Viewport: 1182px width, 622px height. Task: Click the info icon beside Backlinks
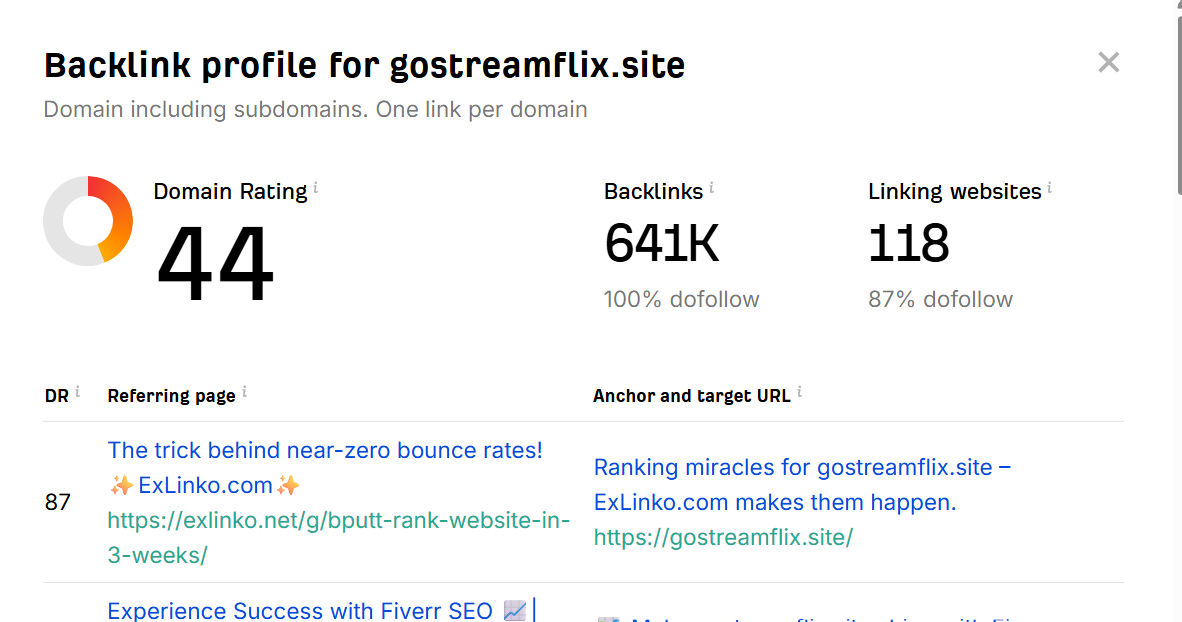click(x=711, y=188)
